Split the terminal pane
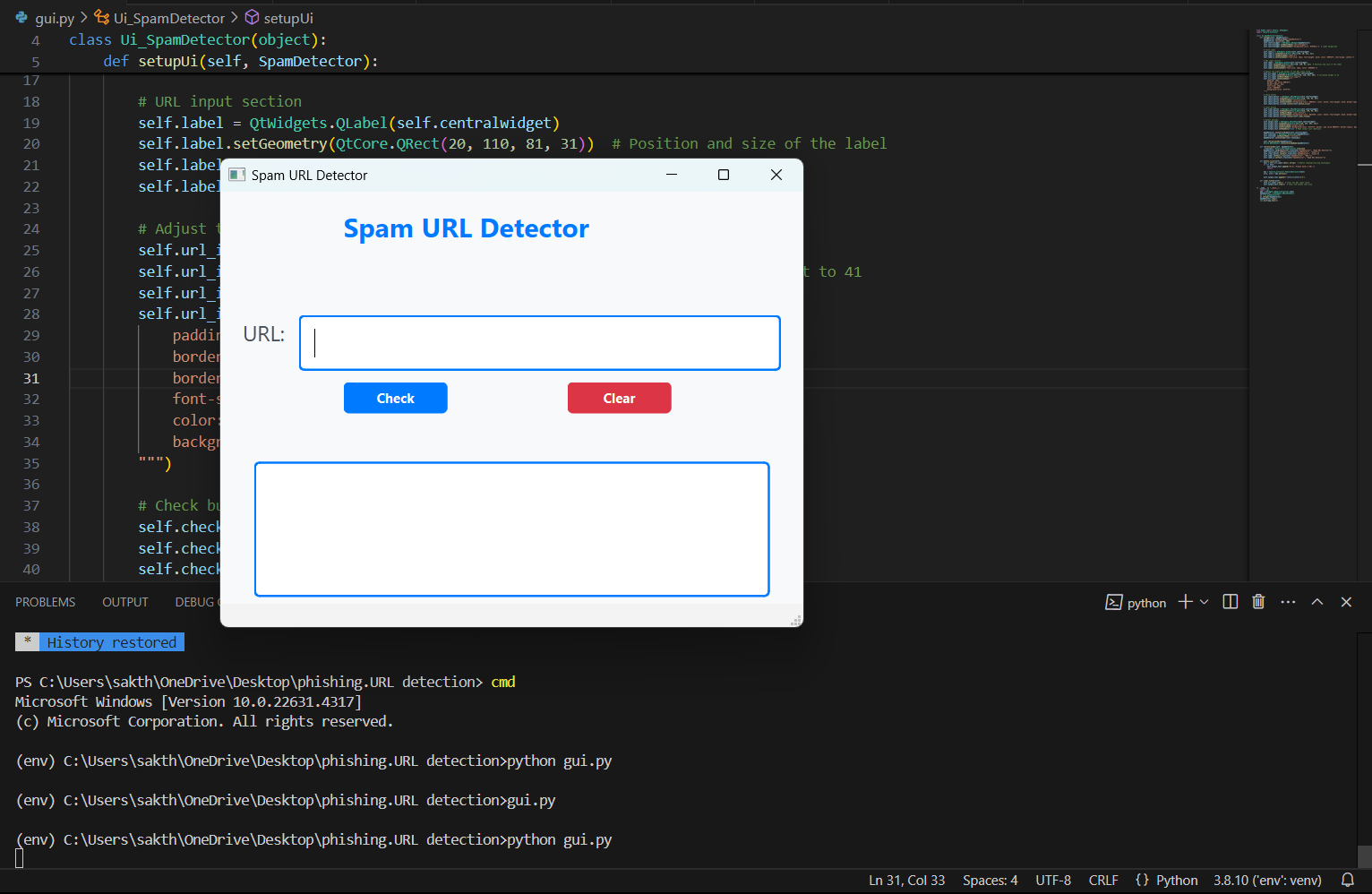1372x894 pixels. (1231, 602)
